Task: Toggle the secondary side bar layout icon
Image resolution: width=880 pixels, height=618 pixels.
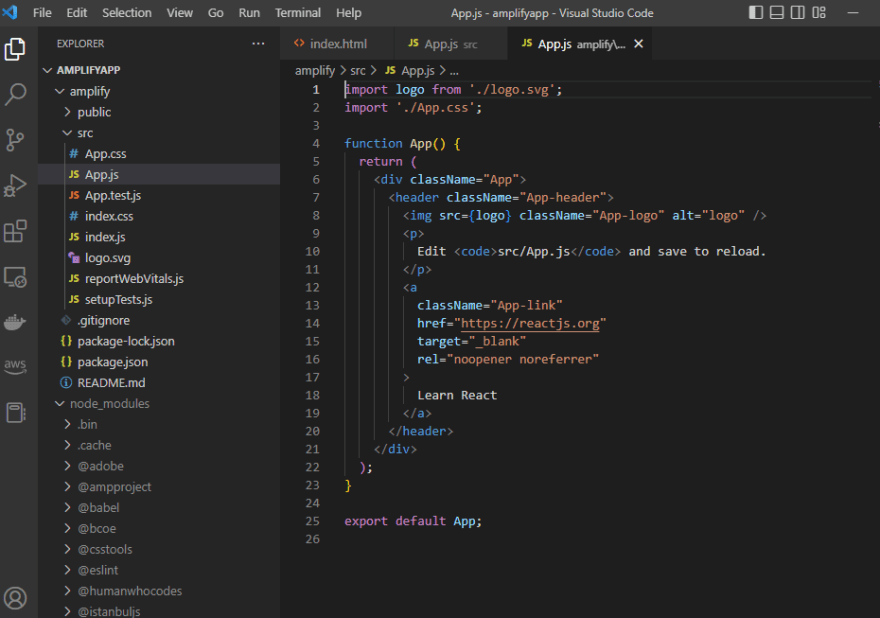Action: coord(798,12)
